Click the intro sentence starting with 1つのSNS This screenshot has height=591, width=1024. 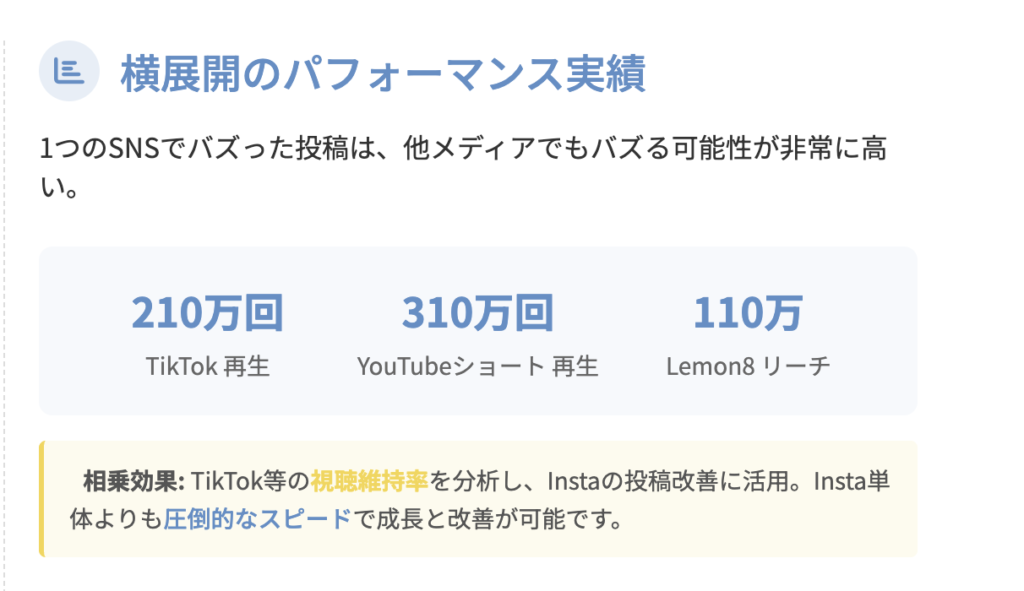462,150
